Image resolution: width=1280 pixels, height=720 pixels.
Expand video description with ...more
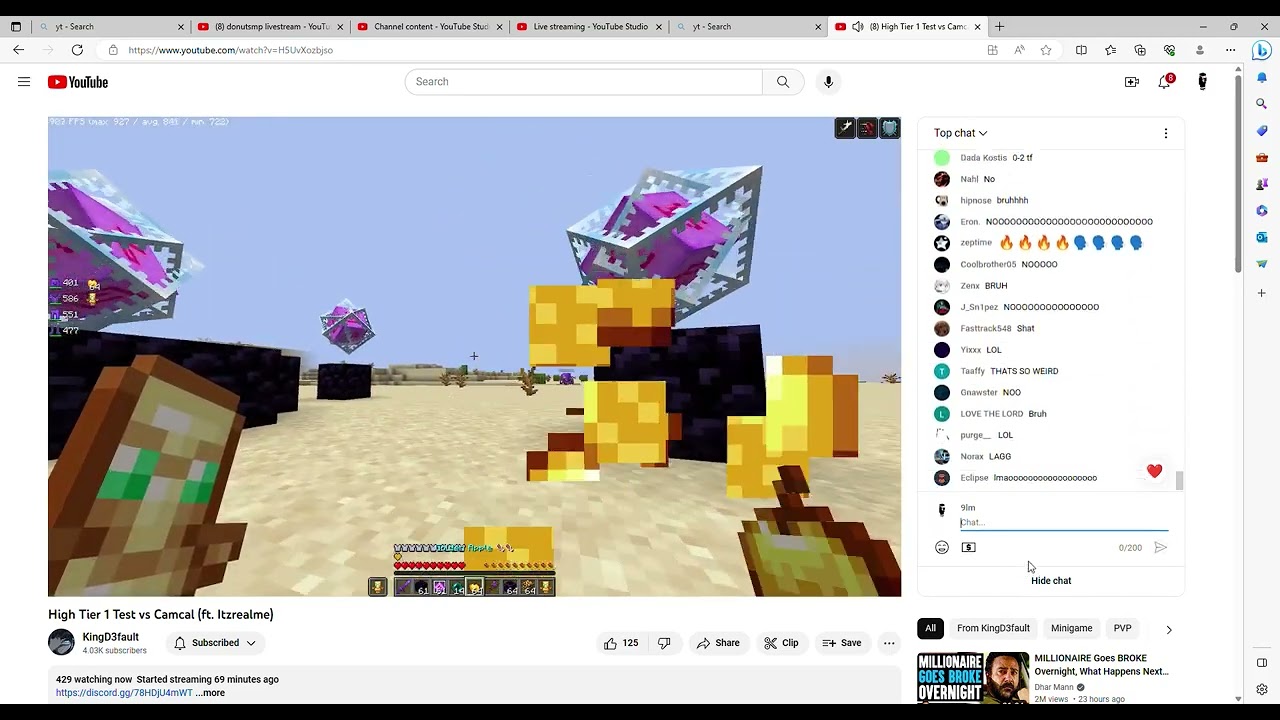[x=210, y=693]
